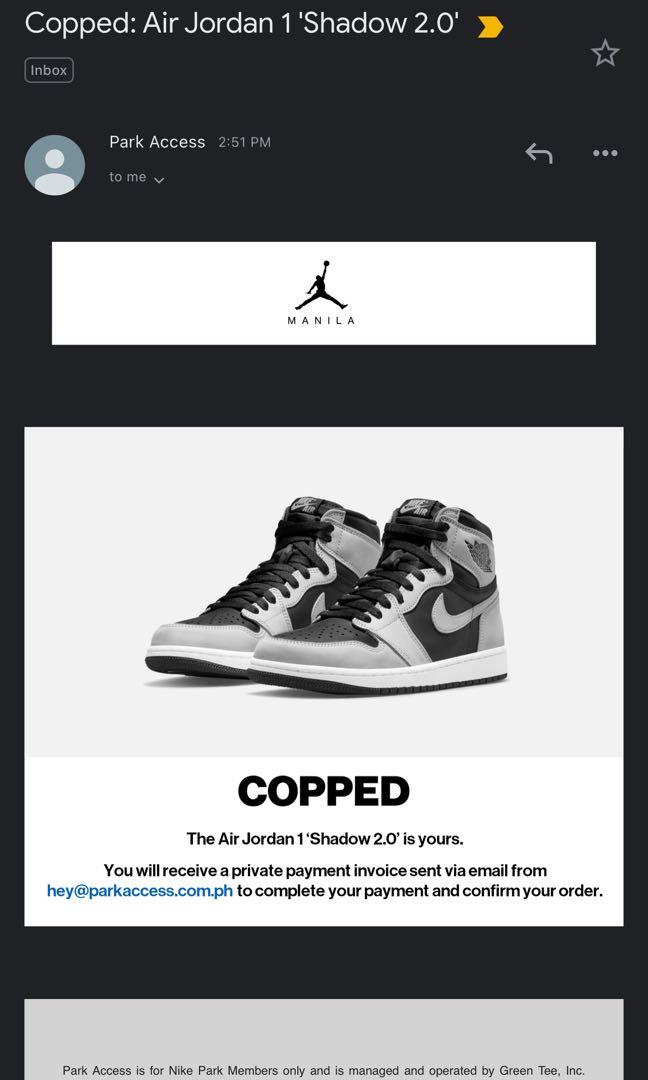
Task: Open the Air Jordan 1 shoe image
Action: [x=326, y=596]
